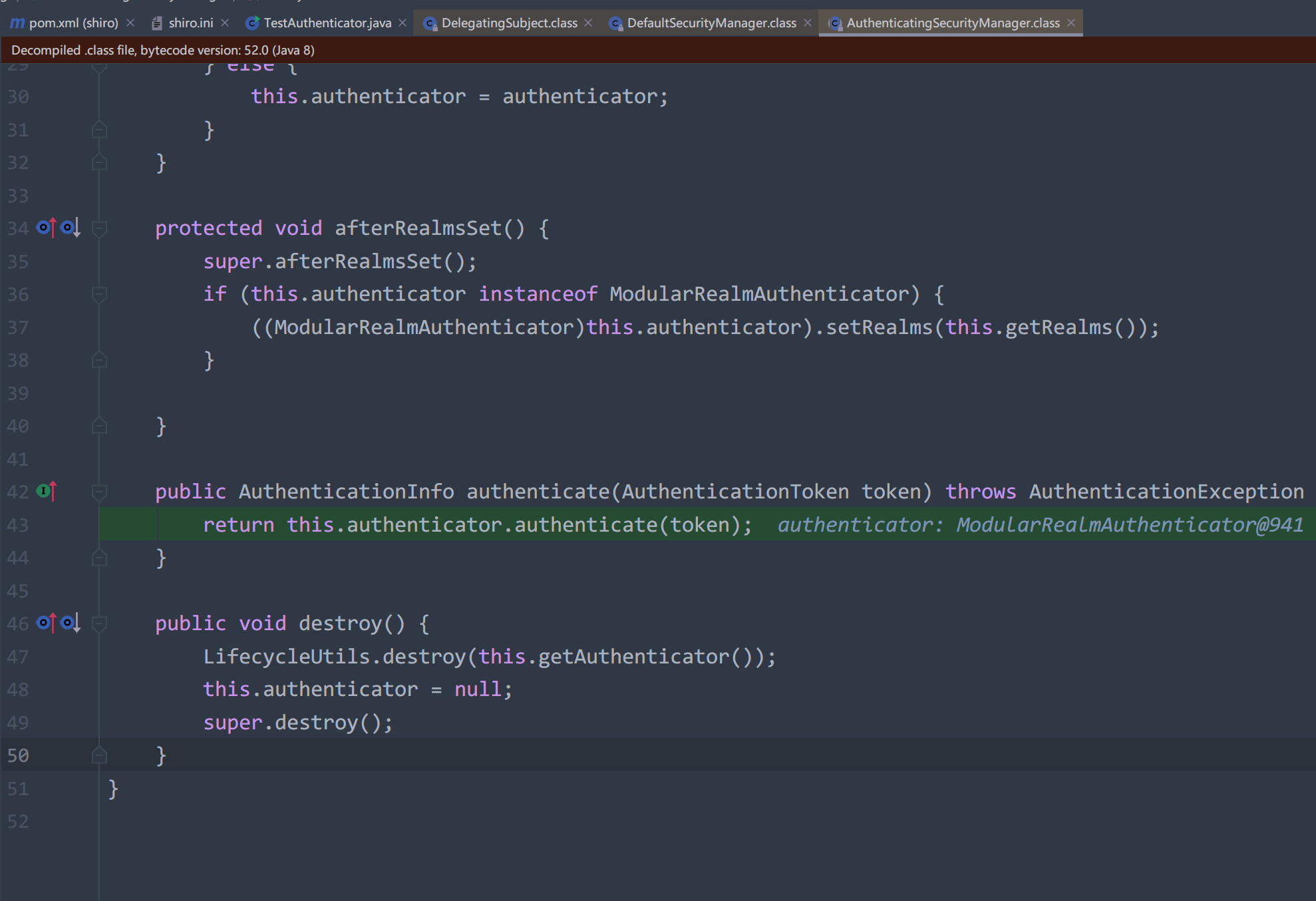Close the TestAuthenticator.java tab
This screenshot has height=901, width=1316.
click(403, 23)
